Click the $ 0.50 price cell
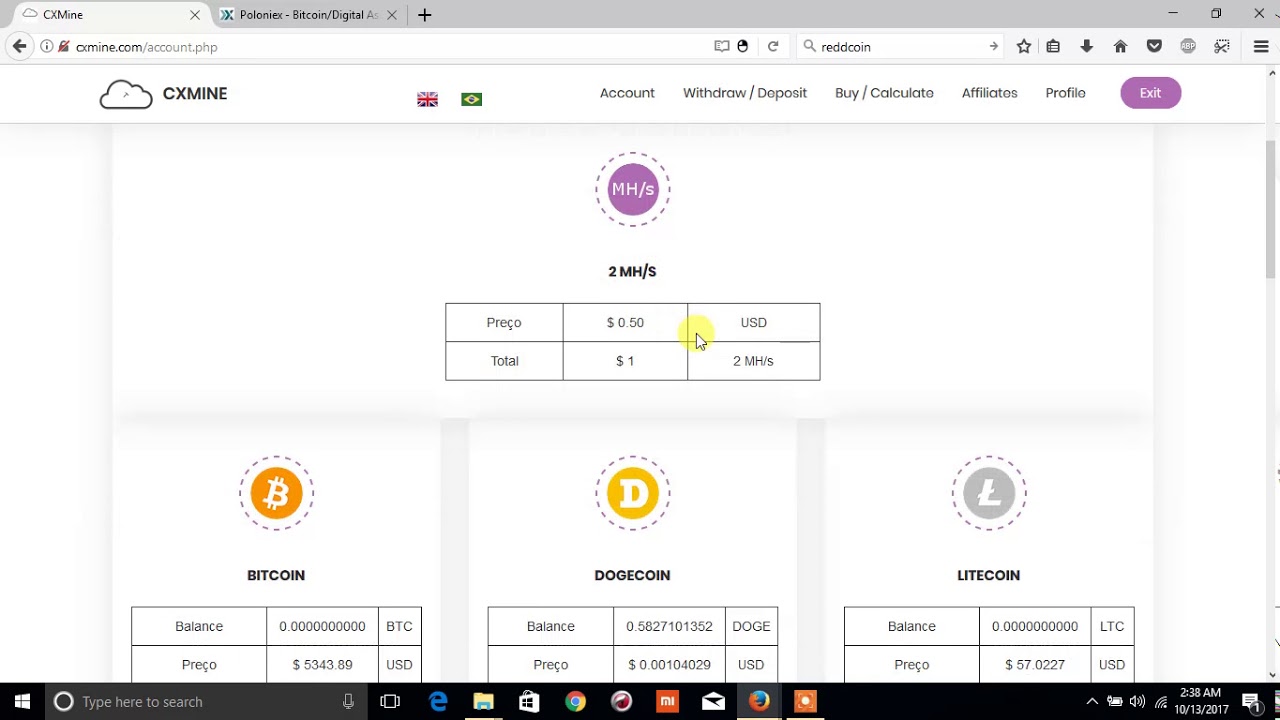 point(625,323)
